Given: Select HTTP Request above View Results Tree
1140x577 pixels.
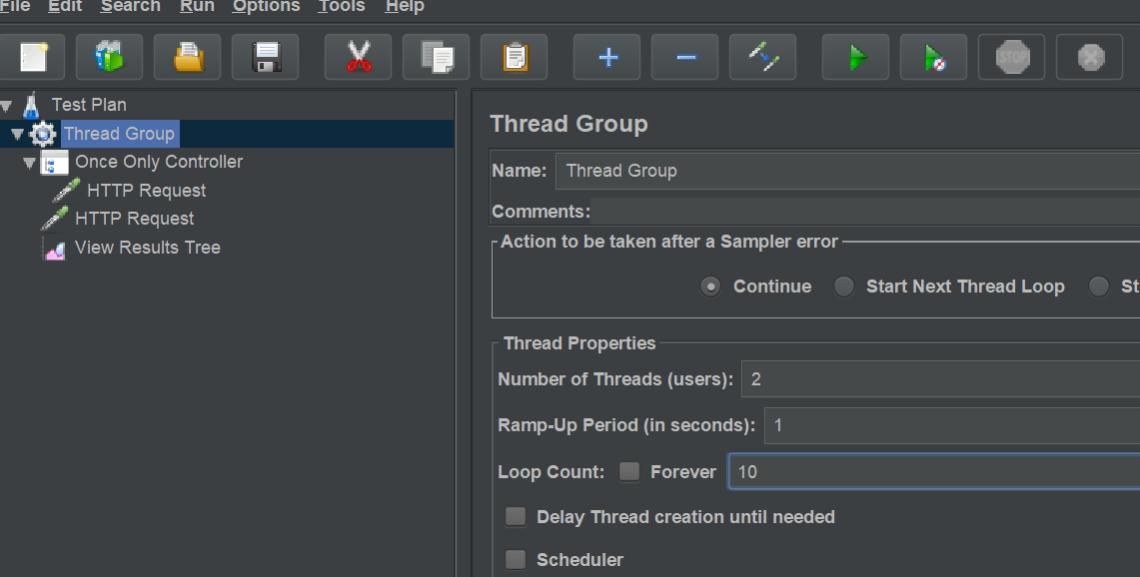Looking at the screenshot, I should pos(135,219).
